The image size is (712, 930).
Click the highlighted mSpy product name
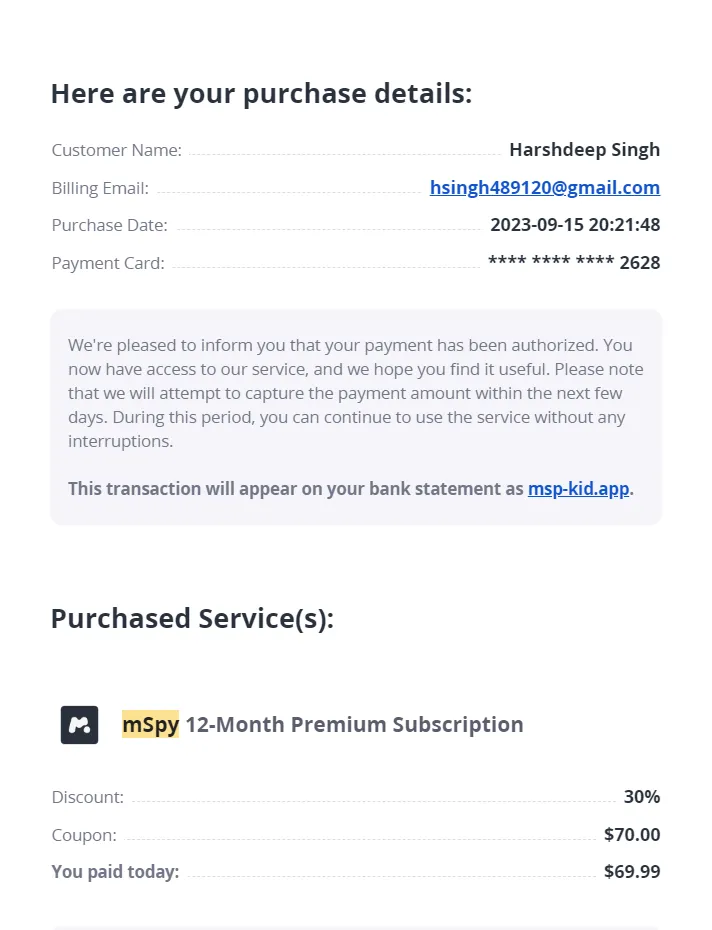coord(150,724)
